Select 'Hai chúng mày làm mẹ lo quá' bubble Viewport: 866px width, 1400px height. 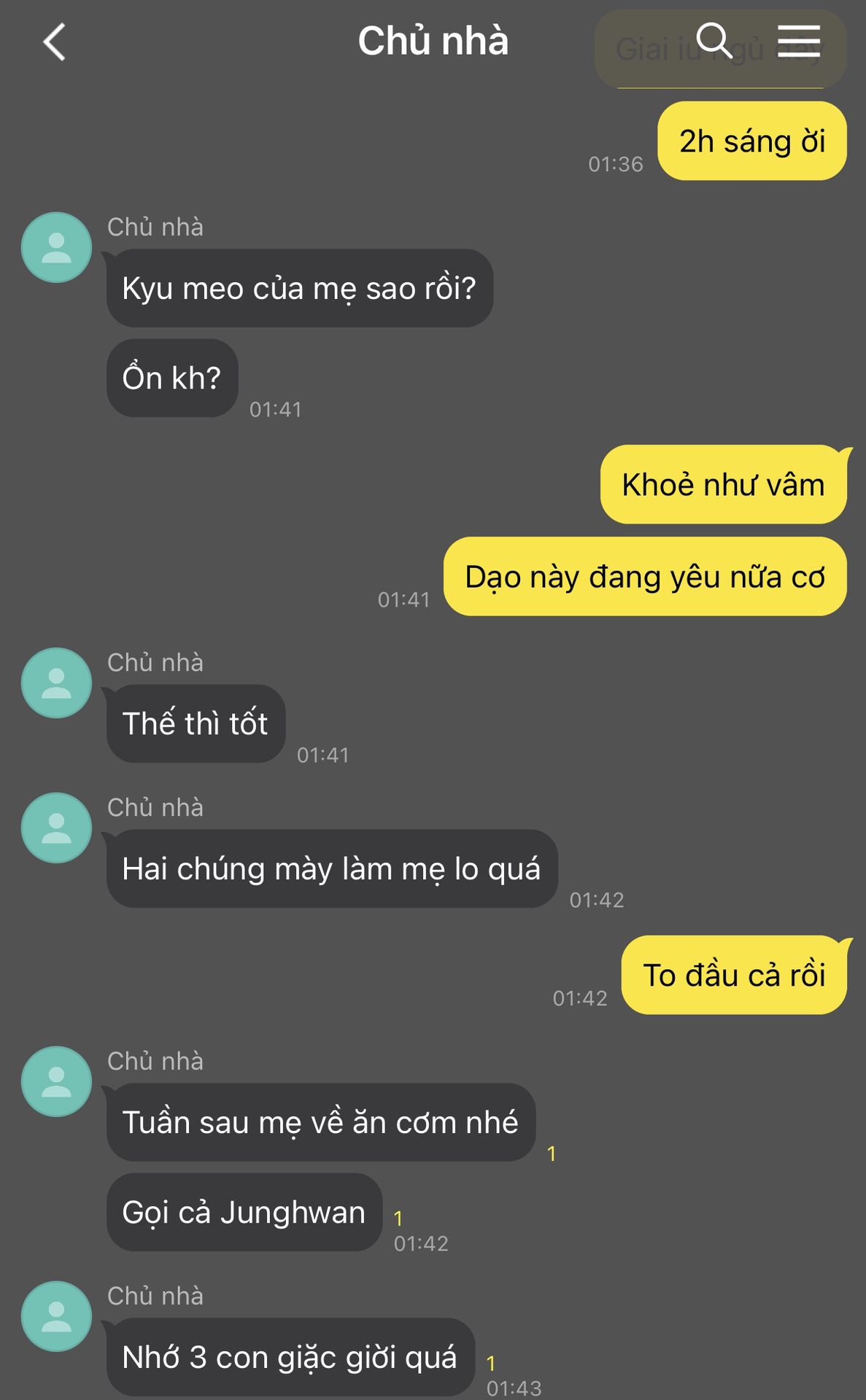click(332, 868)
